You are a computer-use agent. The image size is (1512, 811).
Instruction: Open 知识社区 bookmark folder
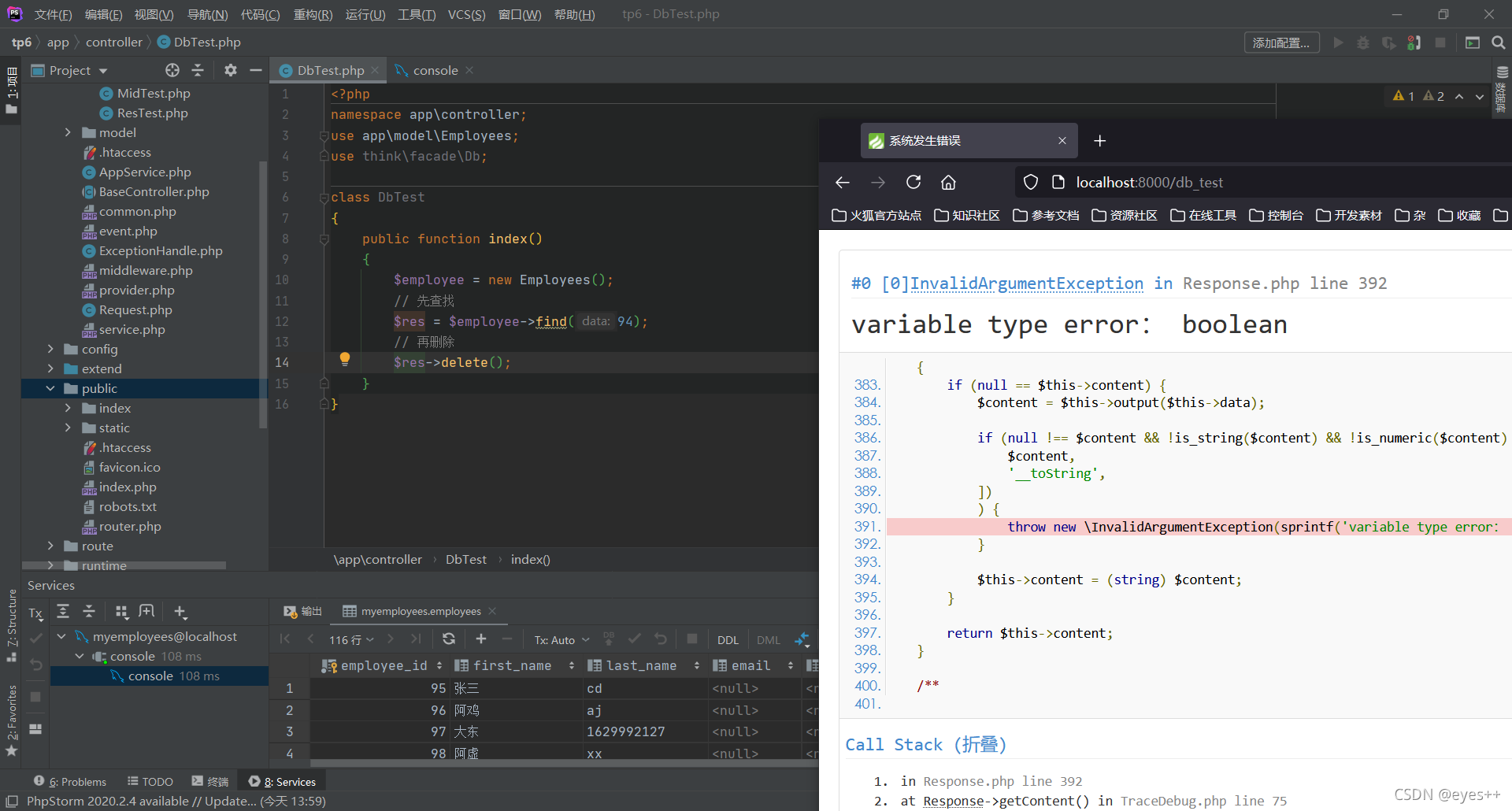click(x=967, y=215)
